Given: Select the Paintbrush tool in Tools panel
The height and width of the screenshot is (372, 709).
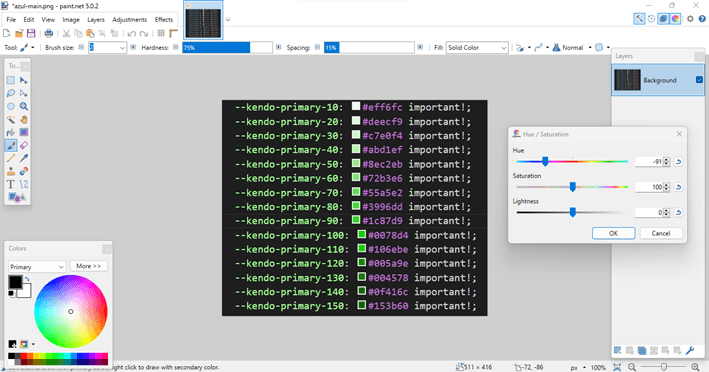Looking at the screenshot, I should click(11, 146).
